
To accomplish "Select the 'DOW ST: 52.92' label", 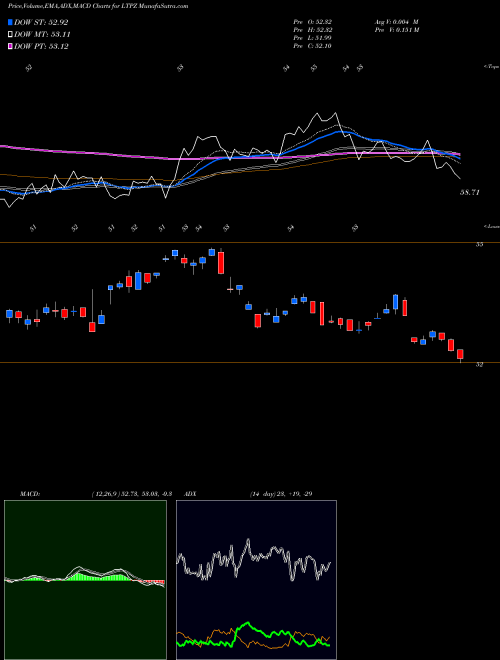I will click(41, 22).
